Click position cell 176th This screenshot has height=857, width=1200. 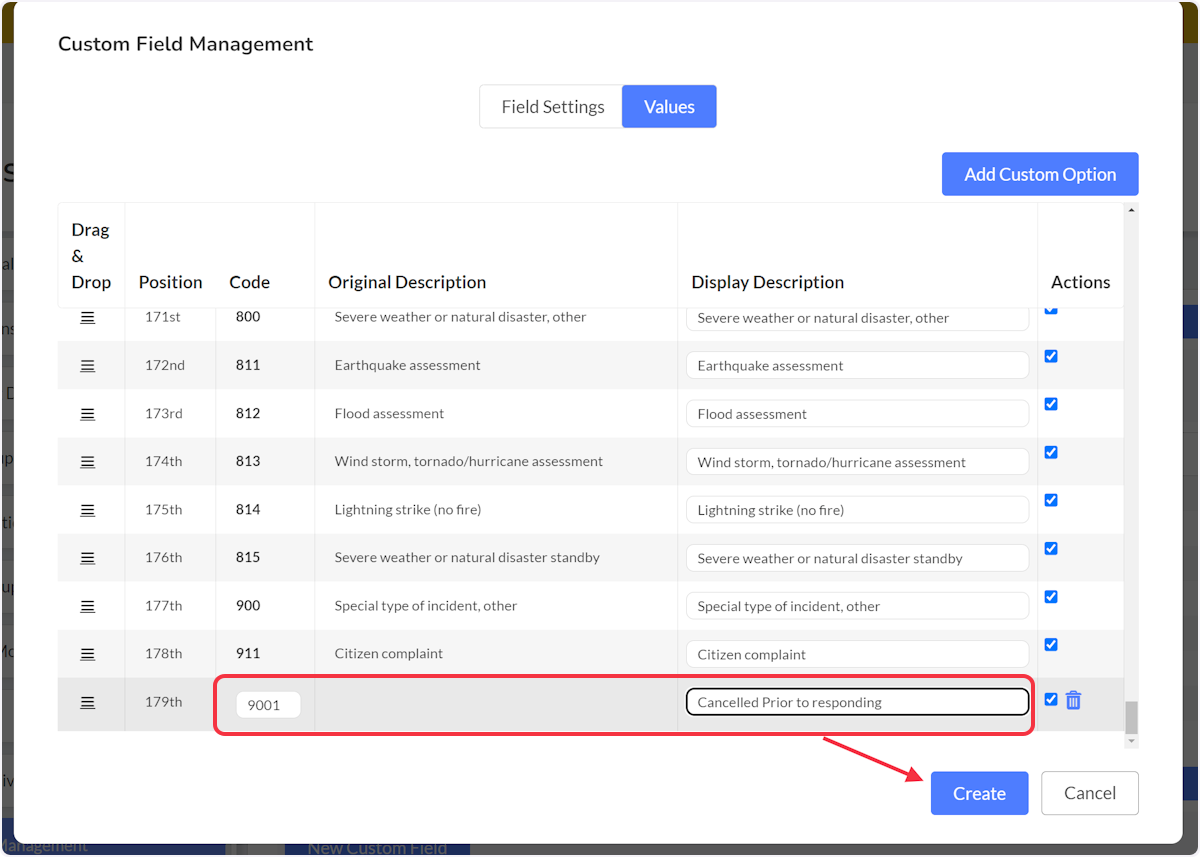coord(164,557)
